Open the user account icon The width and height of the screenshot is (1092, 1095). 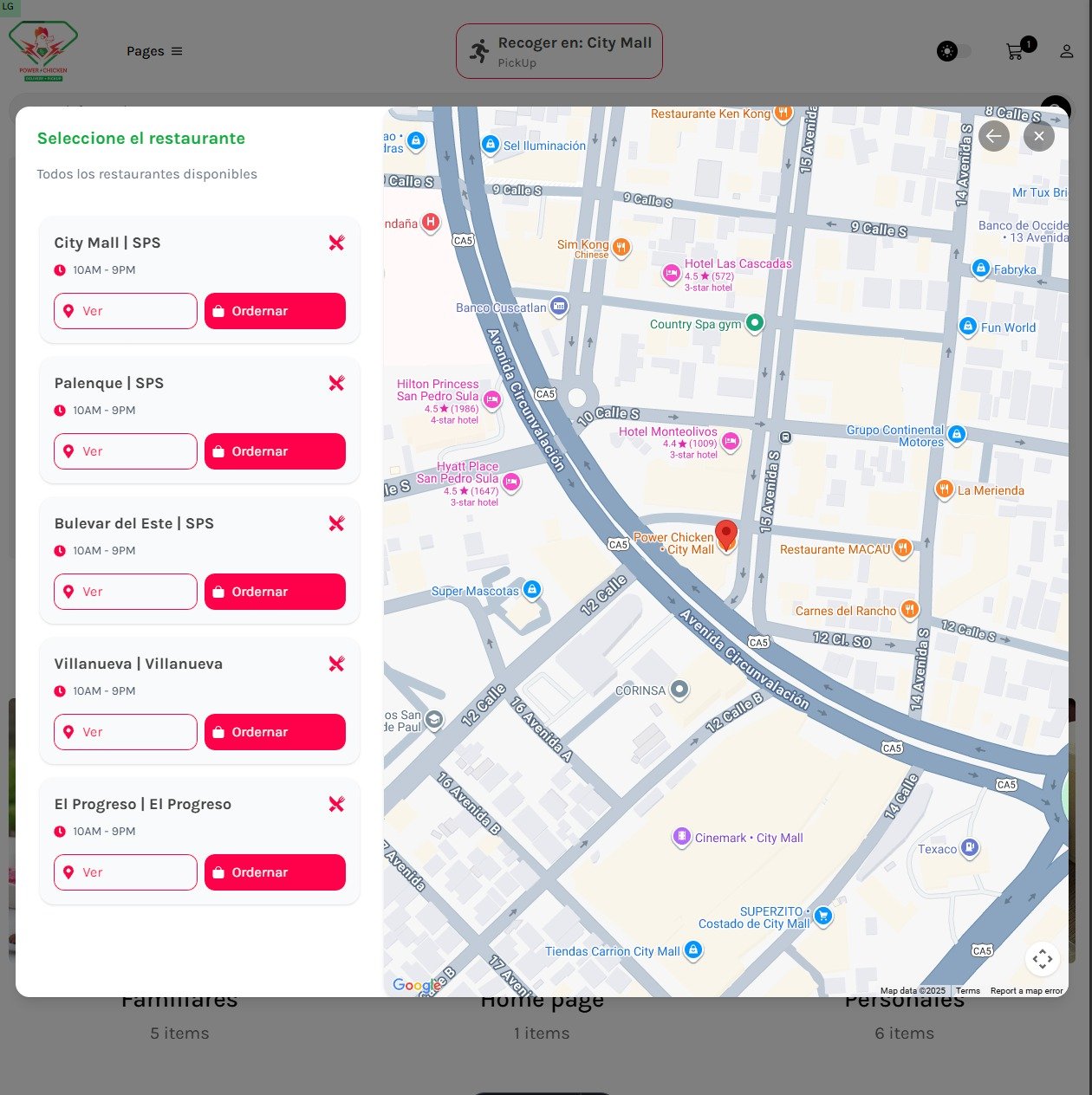1066,52
